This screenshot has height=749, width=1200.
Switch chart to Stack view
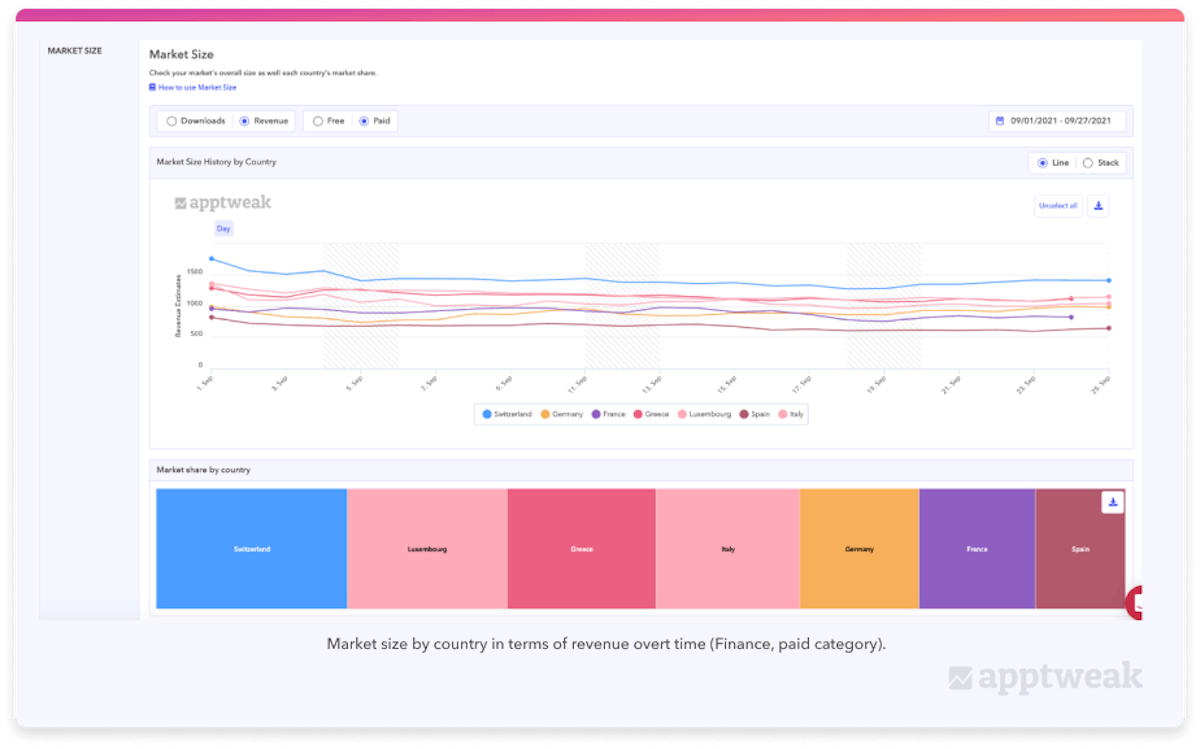(x=1088, y=163)
